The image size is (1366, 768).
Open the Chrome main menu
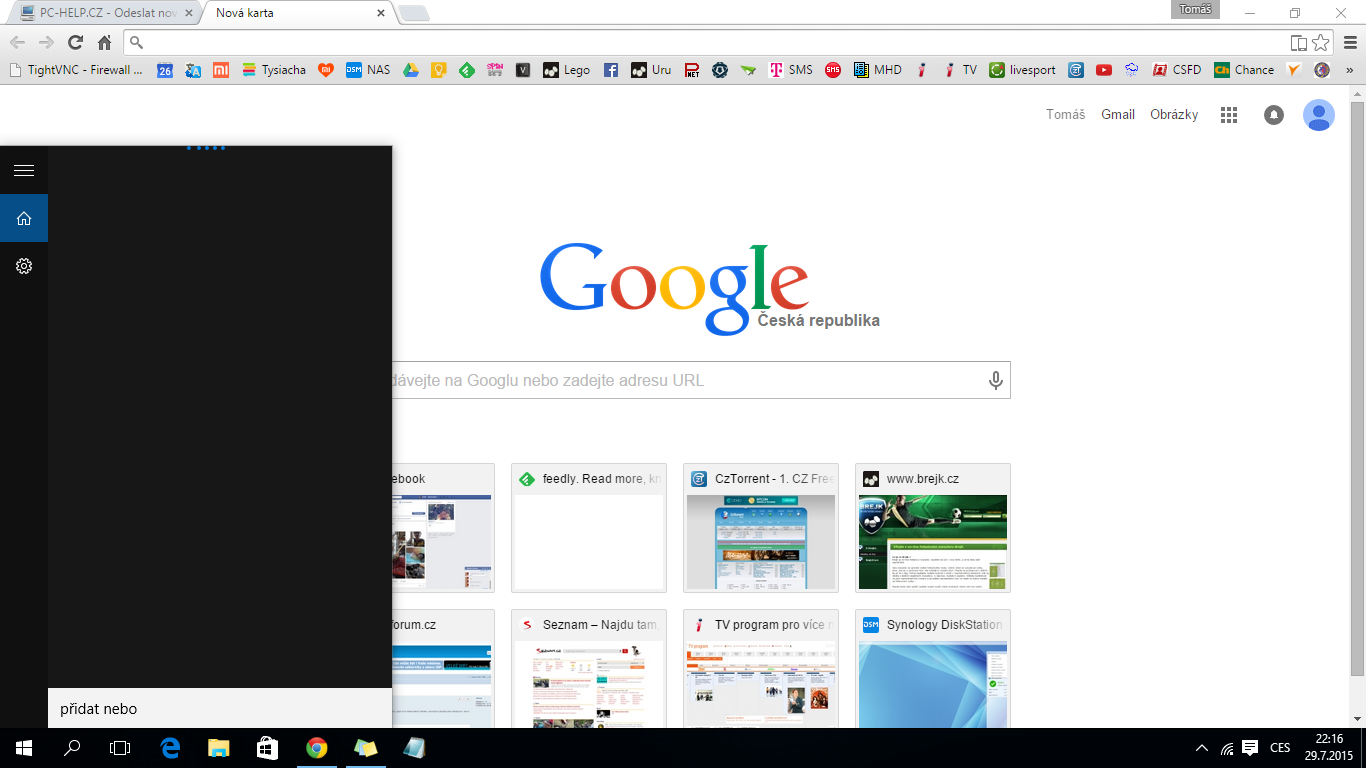1349,43
